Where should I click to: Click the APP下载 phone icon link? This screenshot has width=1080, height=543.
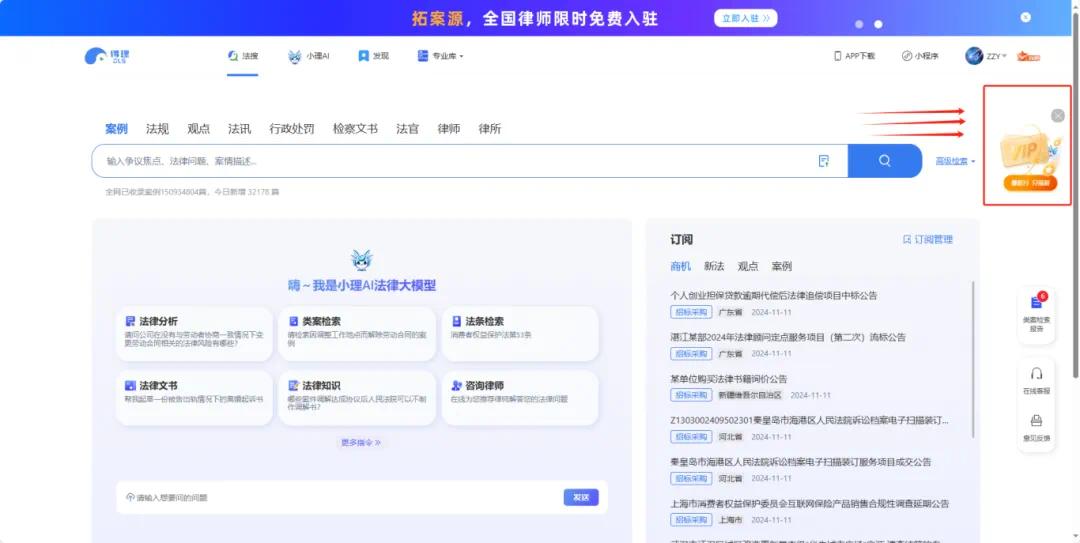click(854, 56)
